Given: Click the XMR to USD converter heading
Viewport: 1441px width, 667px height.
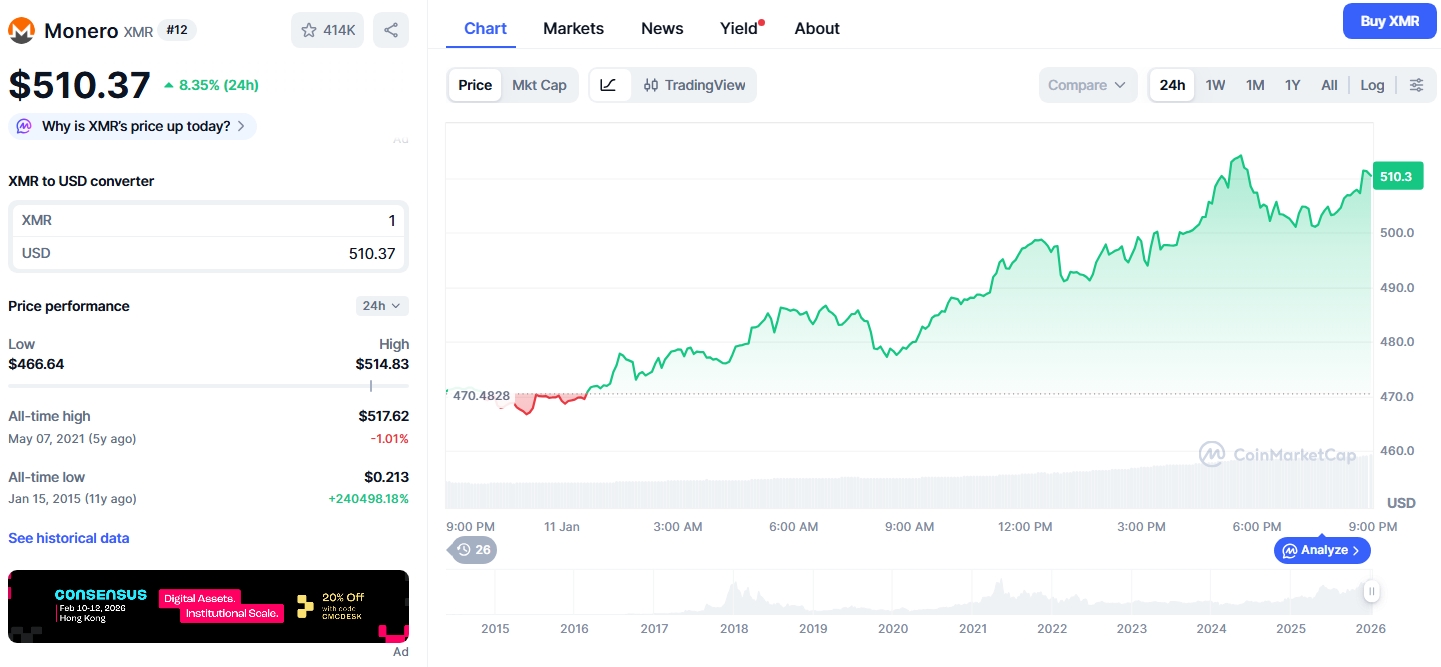Looking at the screenshot, I should tap(81, 181).
